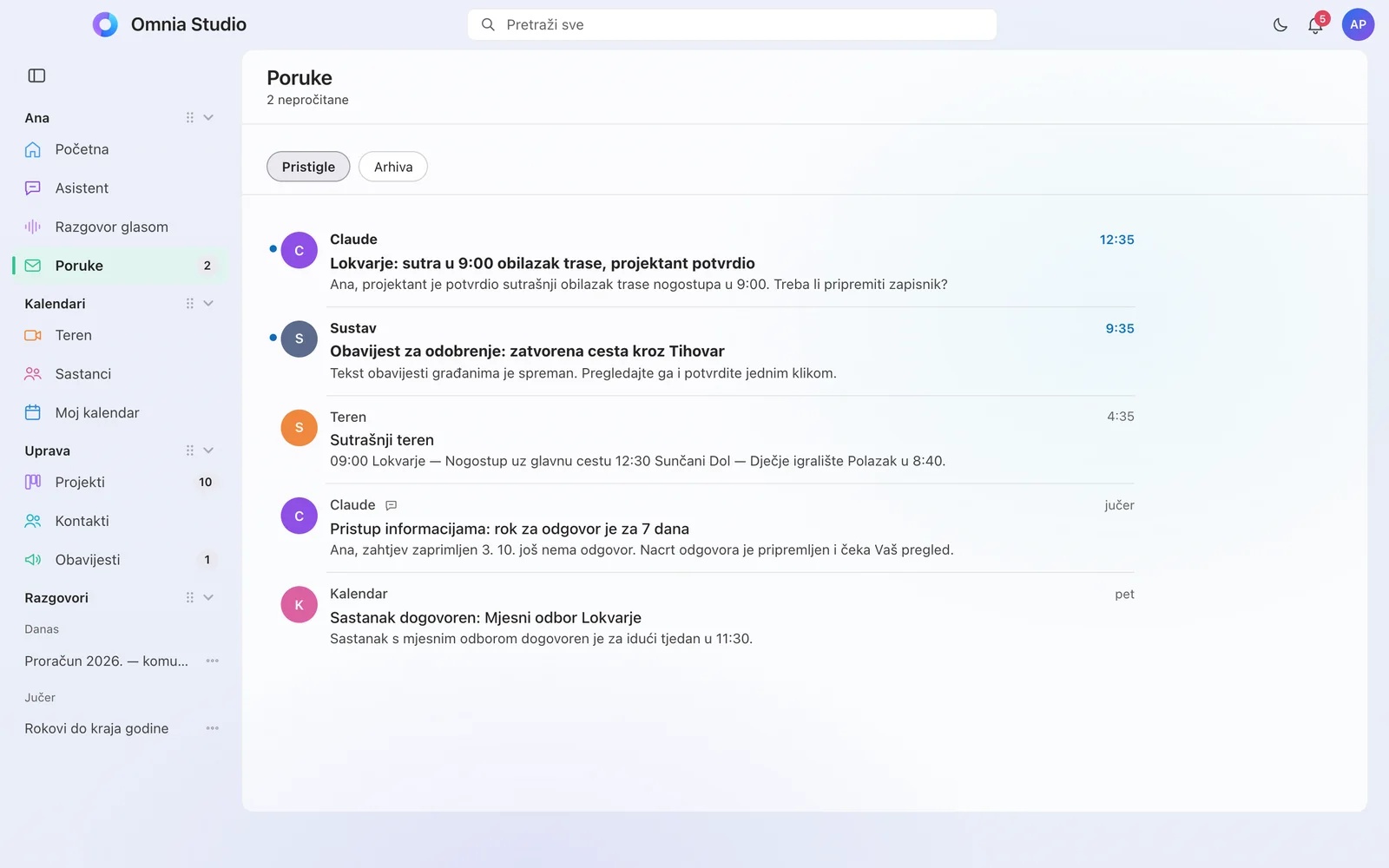Open the AP user avatar menu
The height and width of the screenshot is (868, 1389).
[1358, 24]
